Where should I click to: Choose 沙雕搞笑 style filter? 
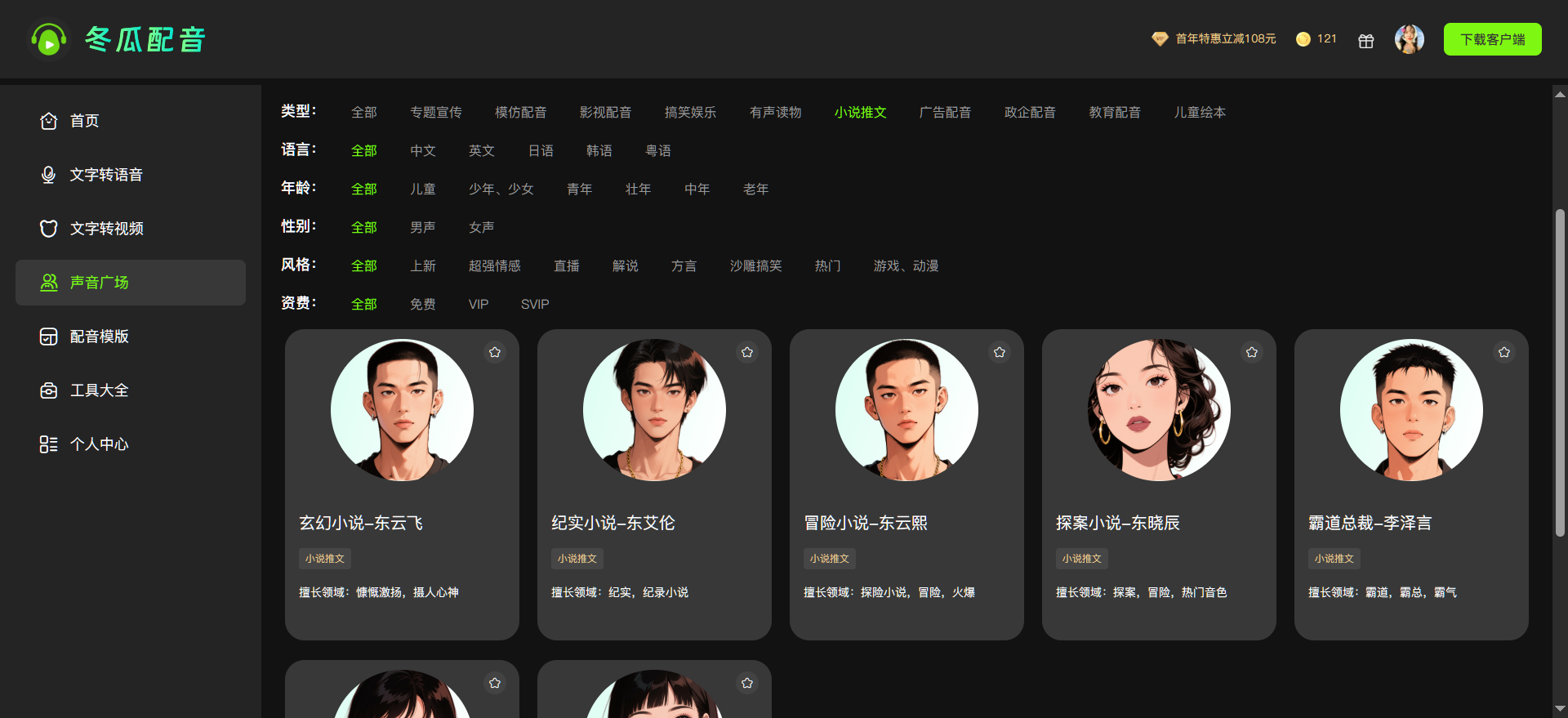756,265
